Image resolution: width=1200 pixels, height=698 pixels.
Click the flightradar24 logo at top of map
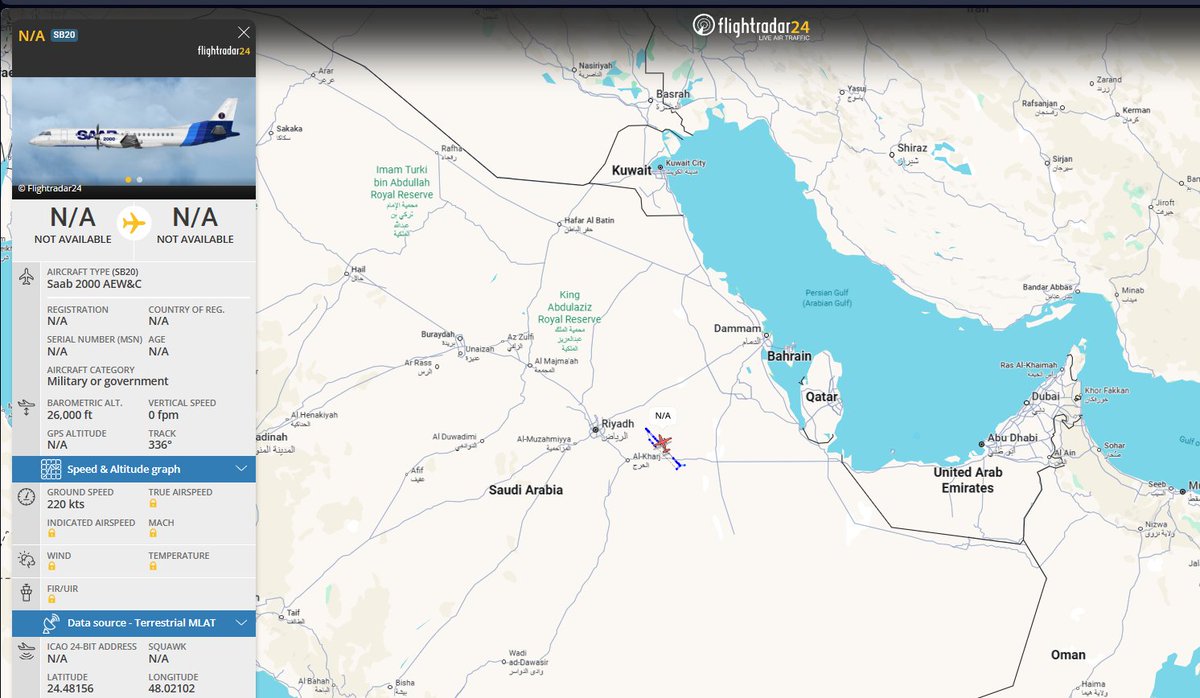(x=752, y=27)
